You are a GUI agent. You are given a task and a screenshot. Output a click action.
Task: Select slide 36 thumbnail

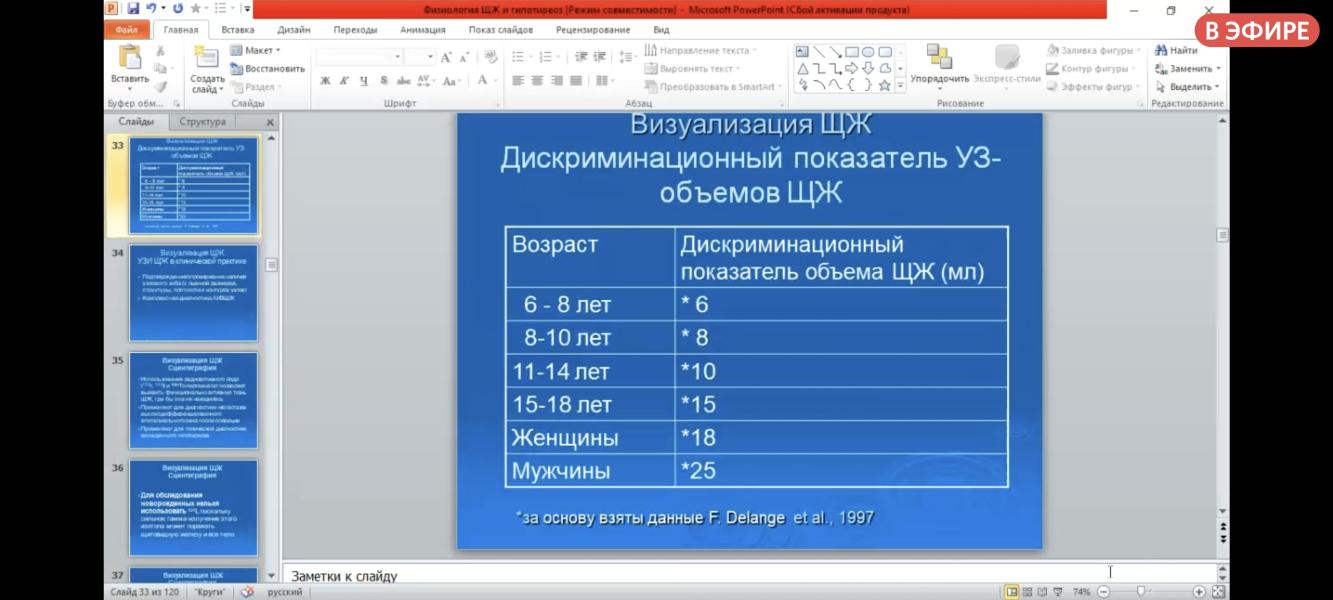(x=194, y=508)
